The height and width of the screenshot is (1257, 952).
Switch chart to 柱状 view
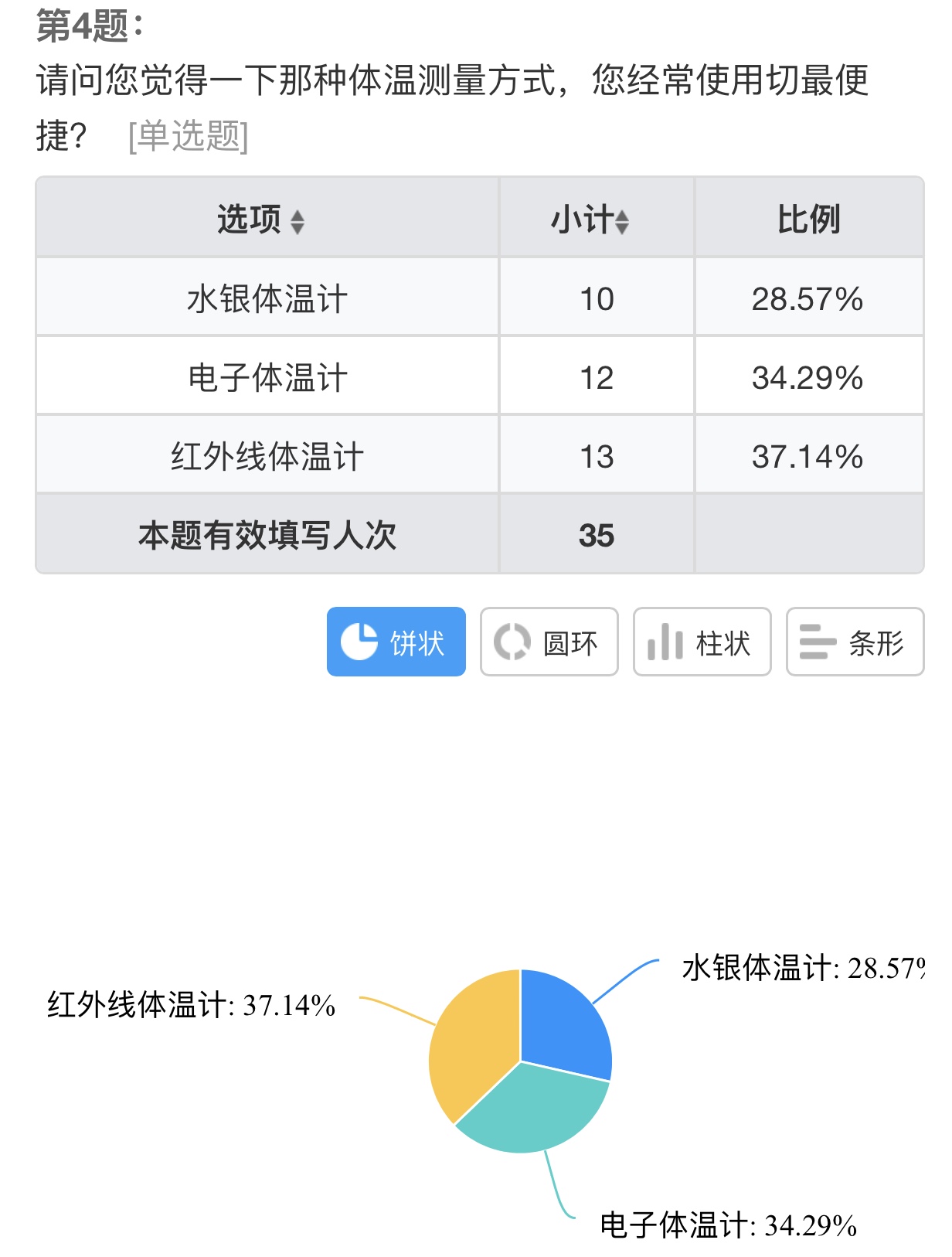click(702, 642)
